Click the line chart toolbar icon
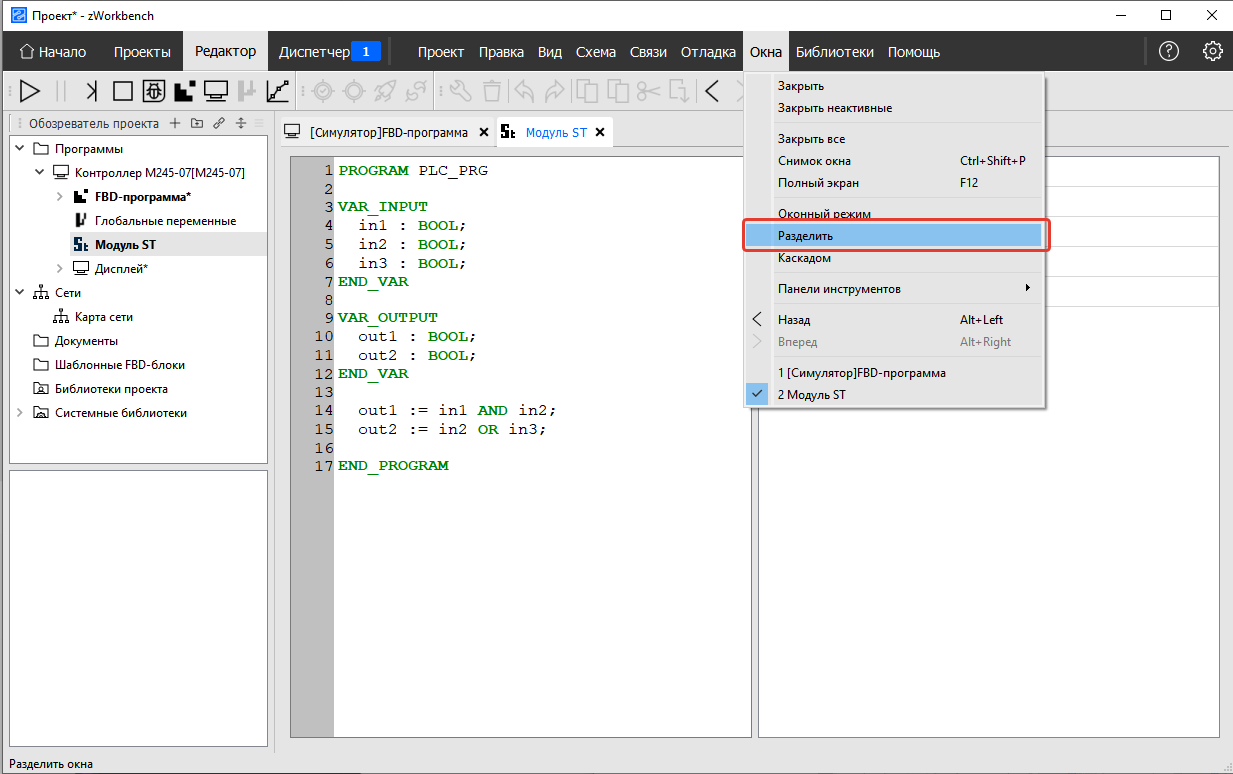The image size is (1233, 774). [x=278, y=91]
